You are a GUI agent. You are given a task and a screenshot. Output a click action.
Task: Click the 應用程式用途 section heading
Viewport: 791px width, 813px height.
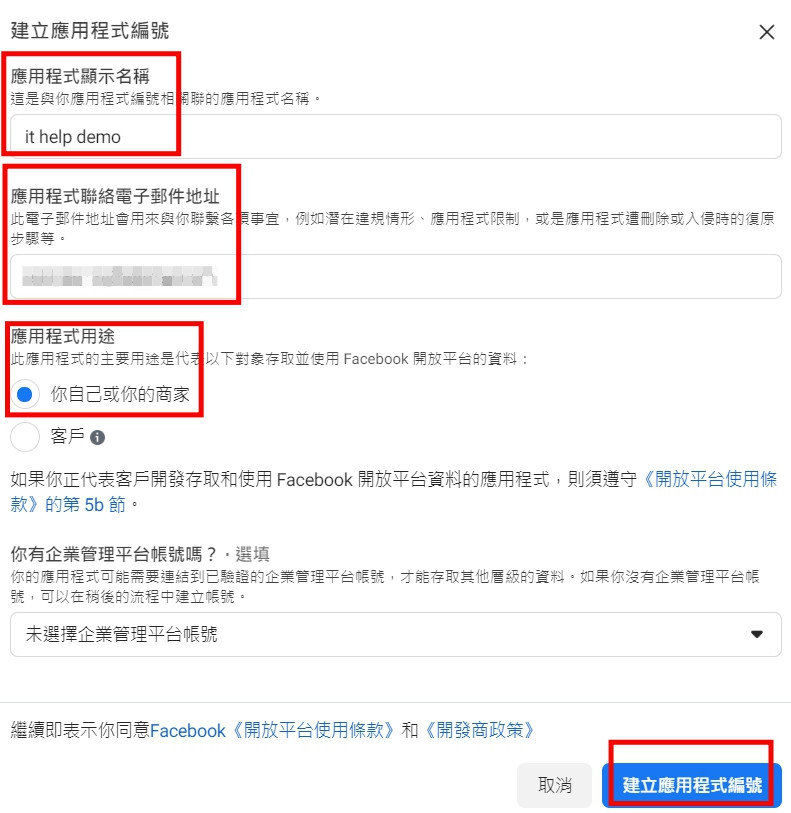(63, 337)
